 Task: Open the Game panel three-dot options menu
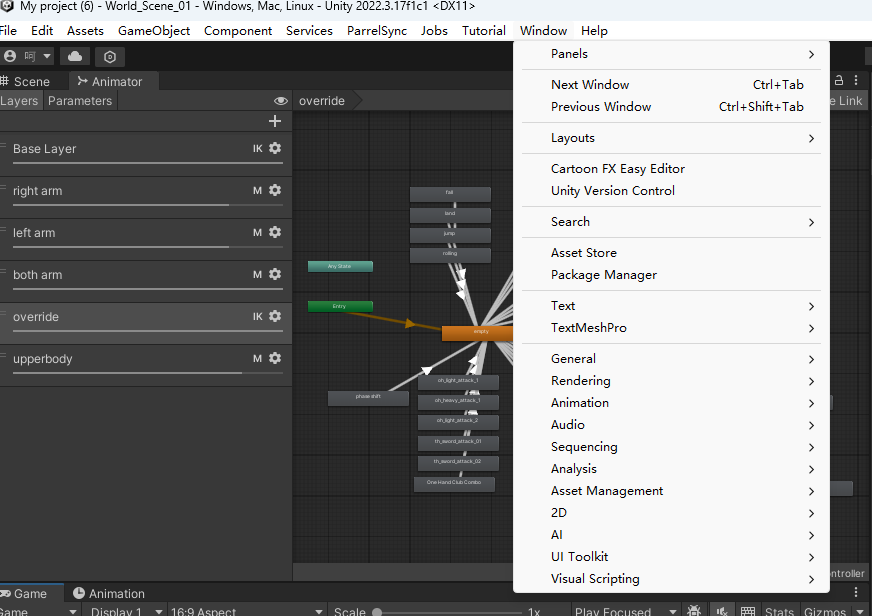856,592
